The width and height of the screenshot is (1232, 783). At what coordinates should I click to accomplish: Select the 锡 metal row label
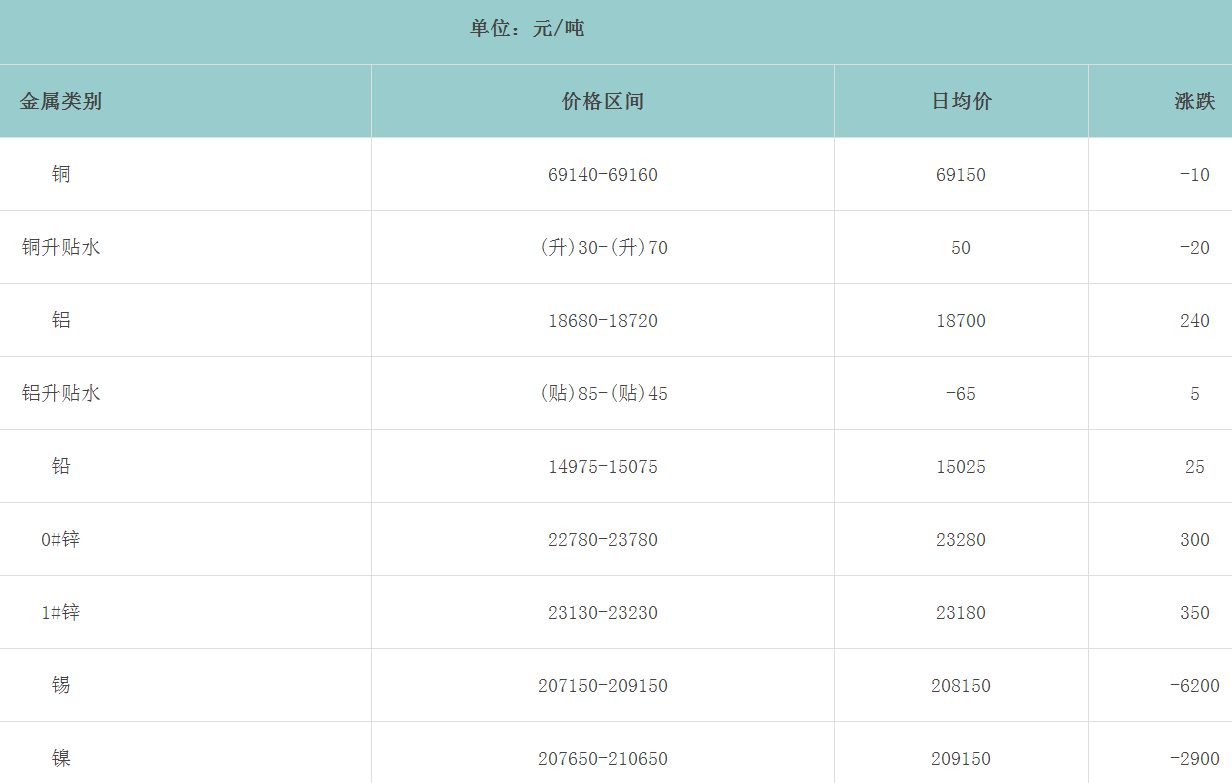click(61, 685)
